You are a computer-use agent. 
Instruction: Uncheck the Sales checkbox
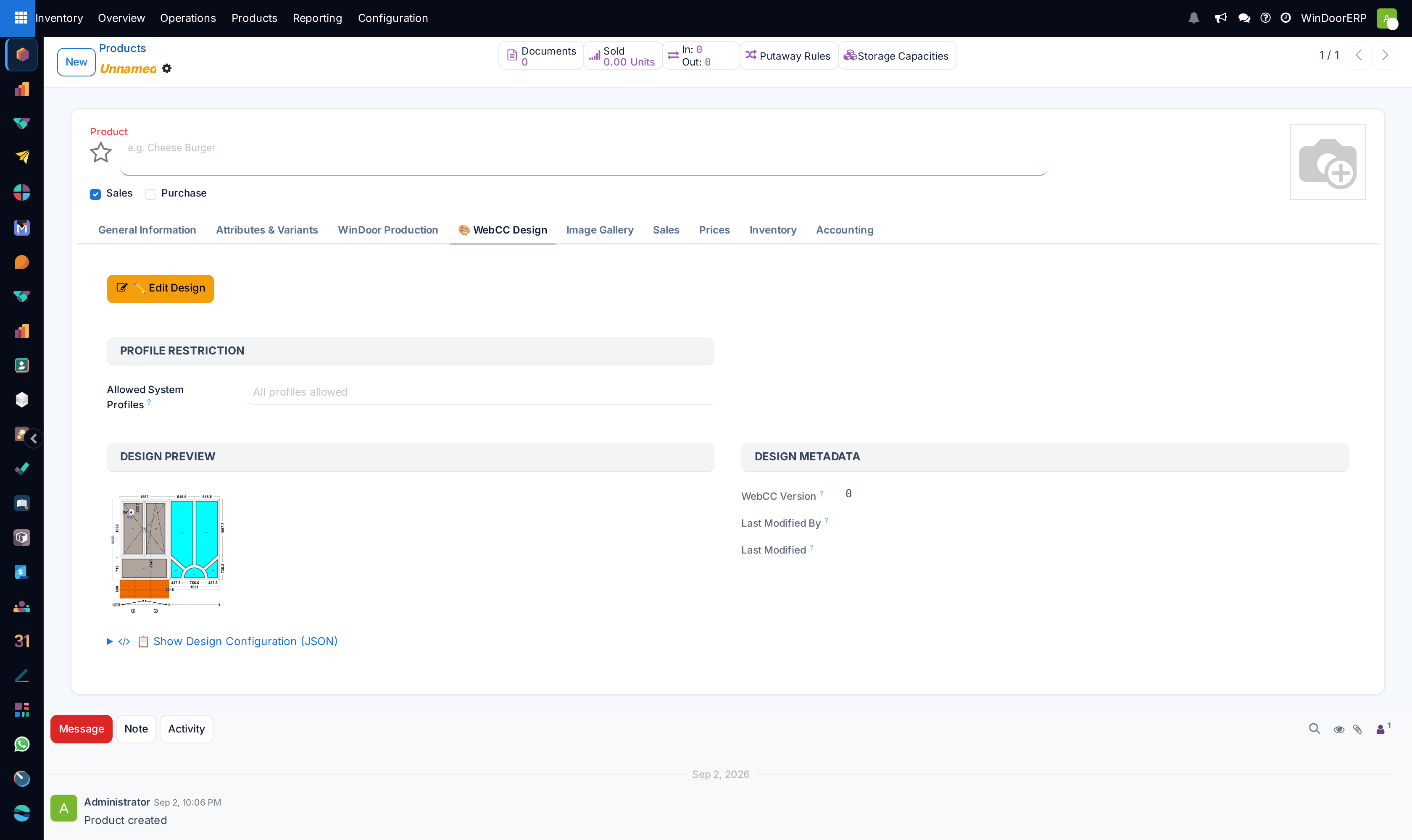(95, 194)
